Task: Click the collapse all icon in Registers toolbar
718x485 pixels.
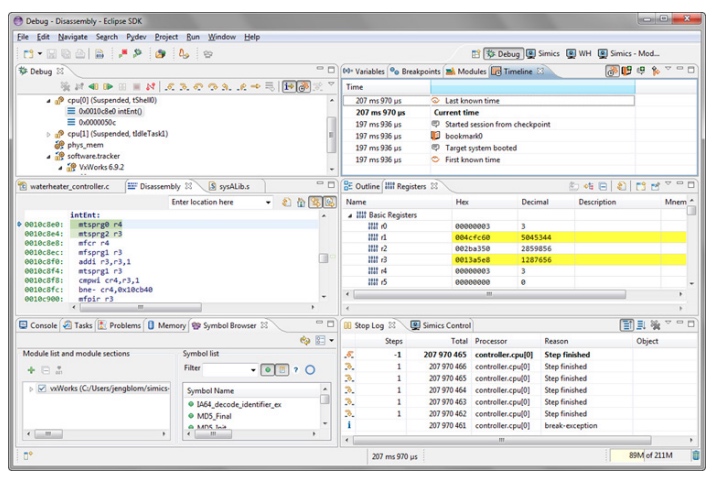Action: coord(603,186)
